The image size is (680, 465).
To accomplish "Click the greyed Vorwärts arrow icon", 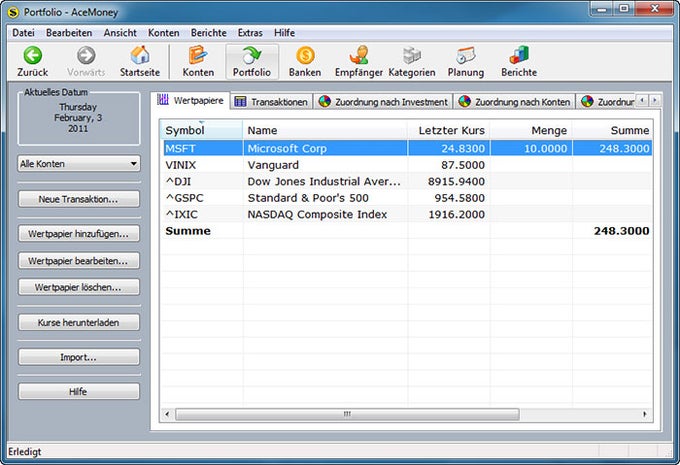I will (x=86, y=56).
